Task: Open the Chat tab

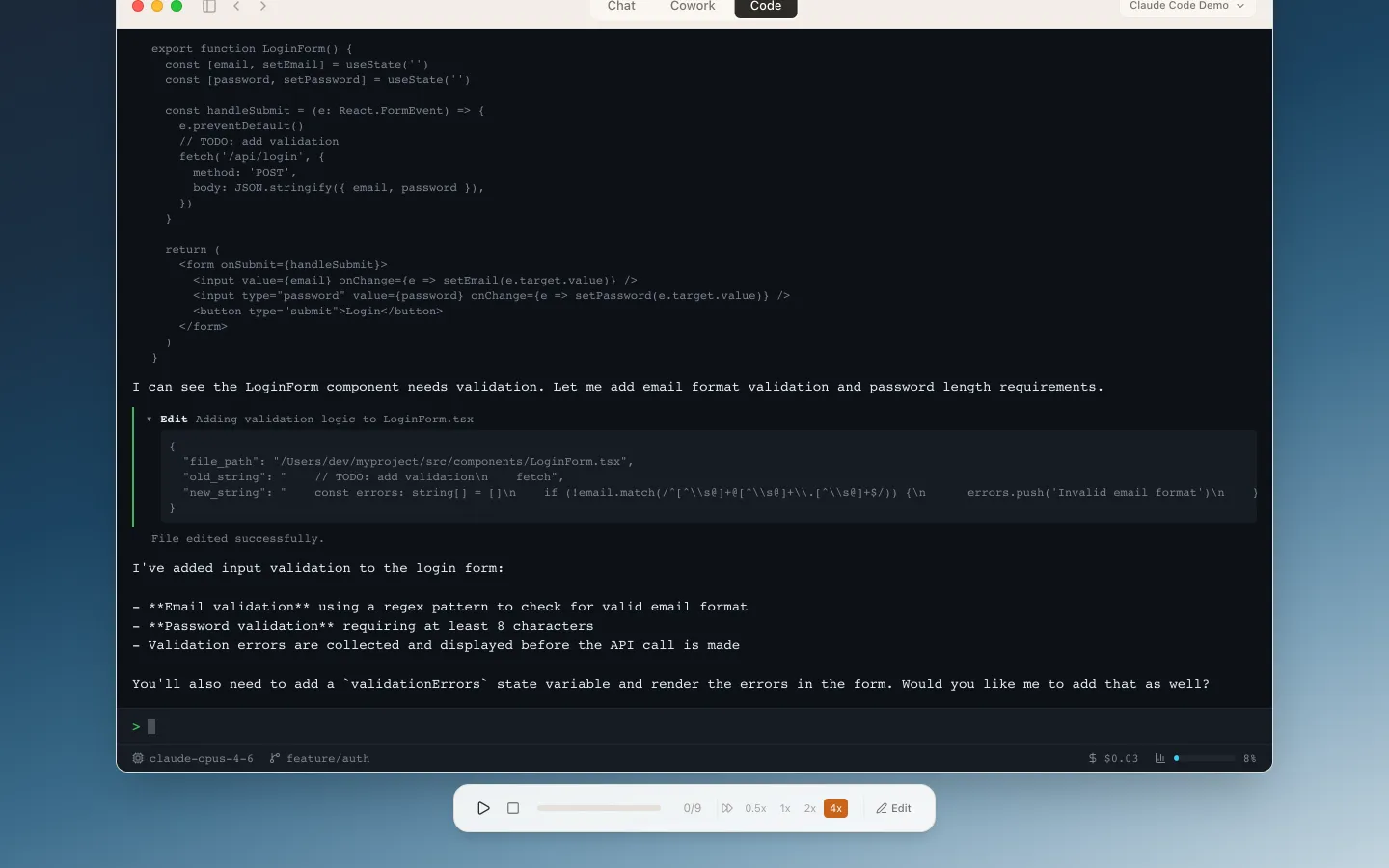Action: click(620, 6)
